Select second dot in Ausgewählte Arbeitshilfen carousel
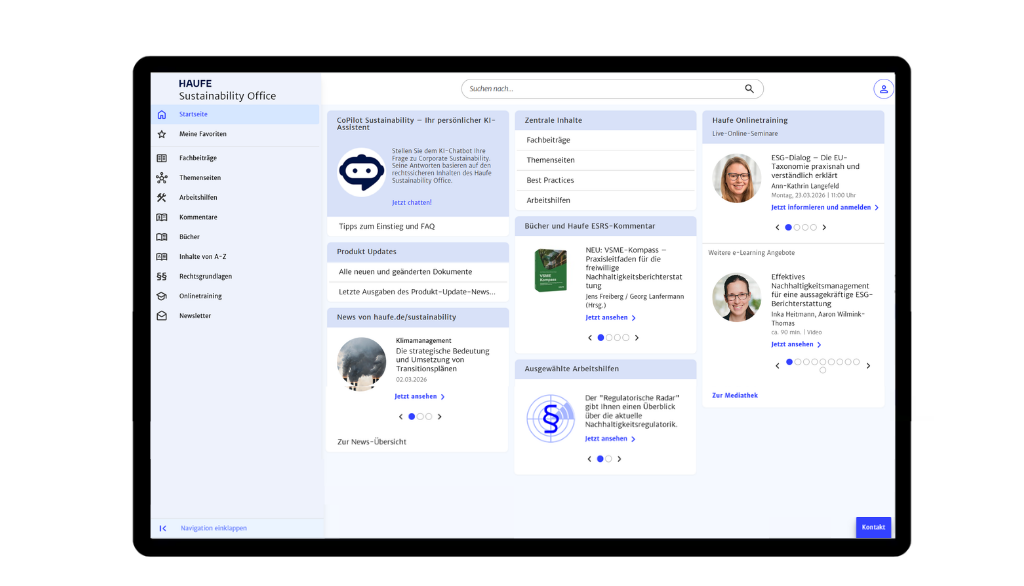1024x586 pixels. point(608,459)
